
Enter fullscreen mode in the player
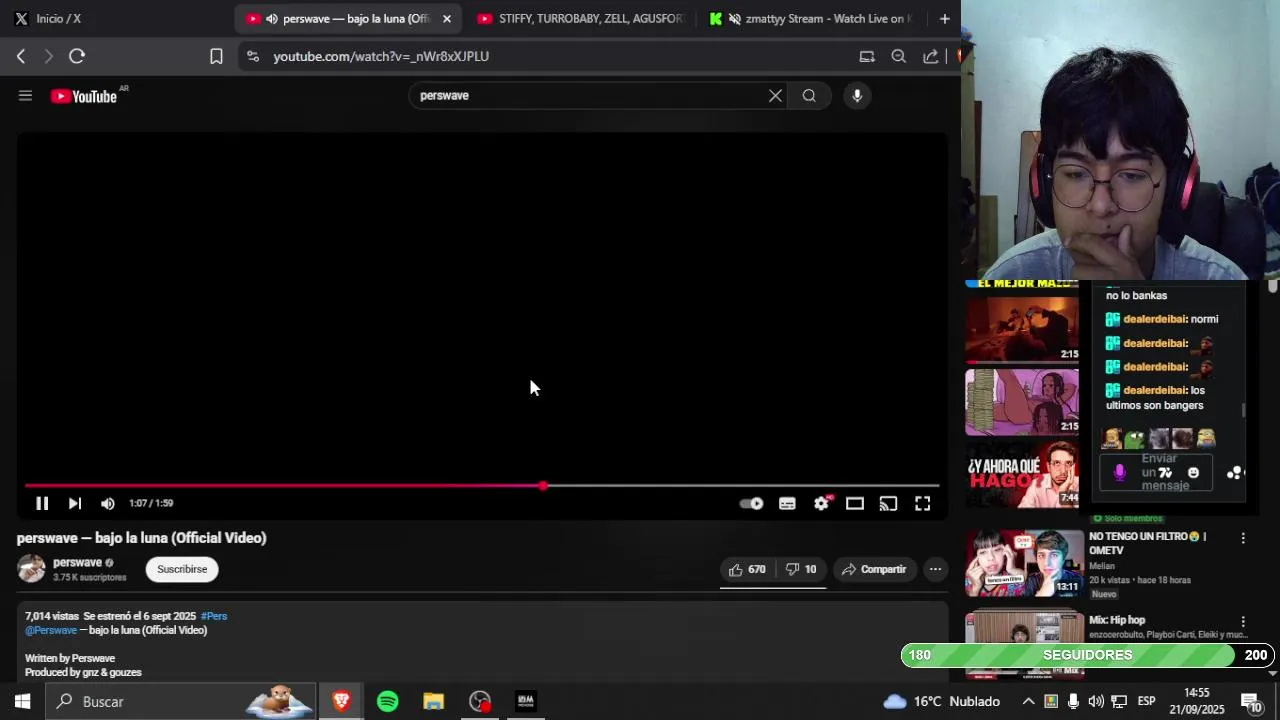(x=923, y=504)
